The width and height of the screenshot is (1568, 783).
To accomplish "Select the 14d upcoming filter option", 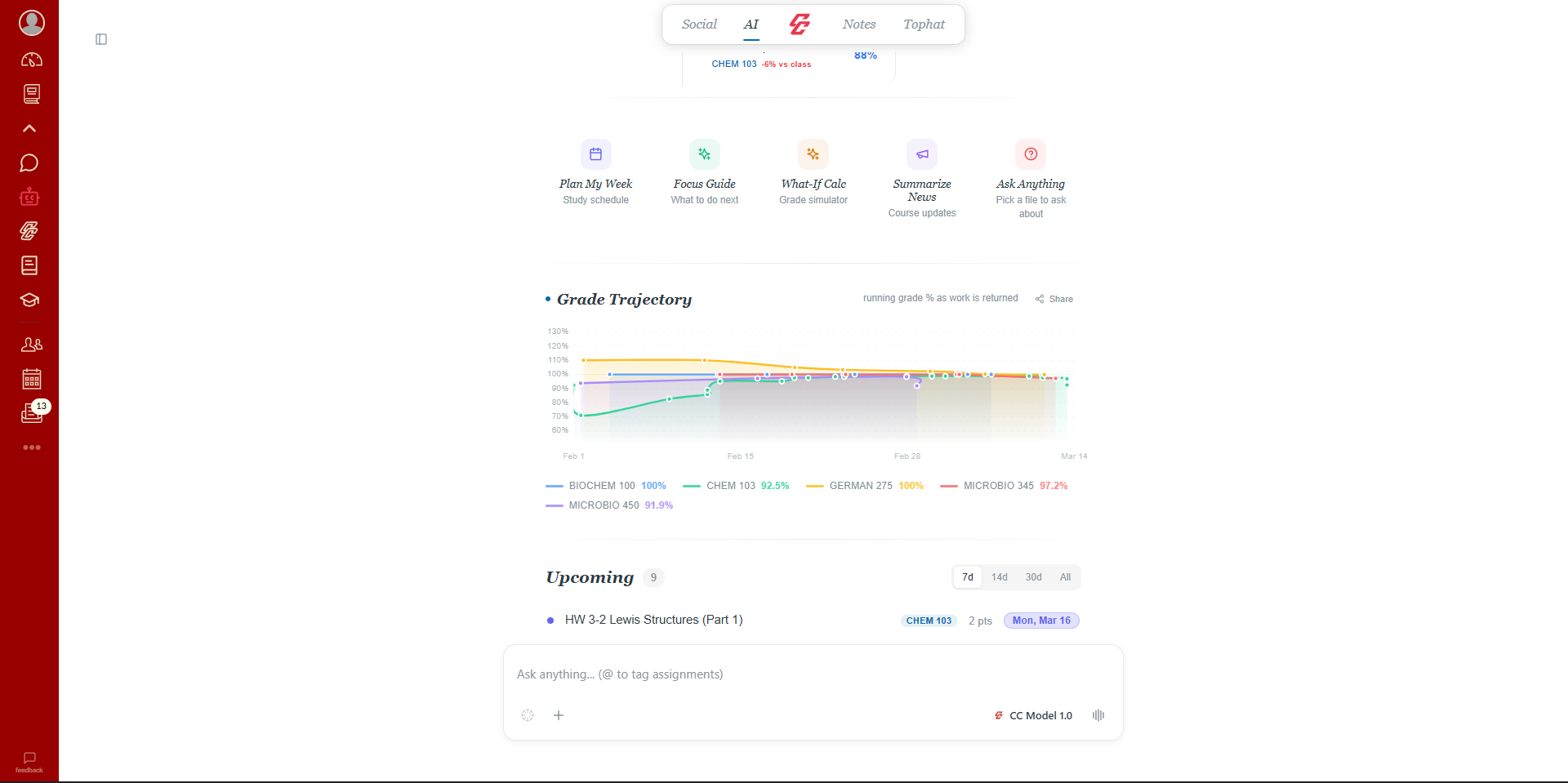I will click(x=999, y=577).
